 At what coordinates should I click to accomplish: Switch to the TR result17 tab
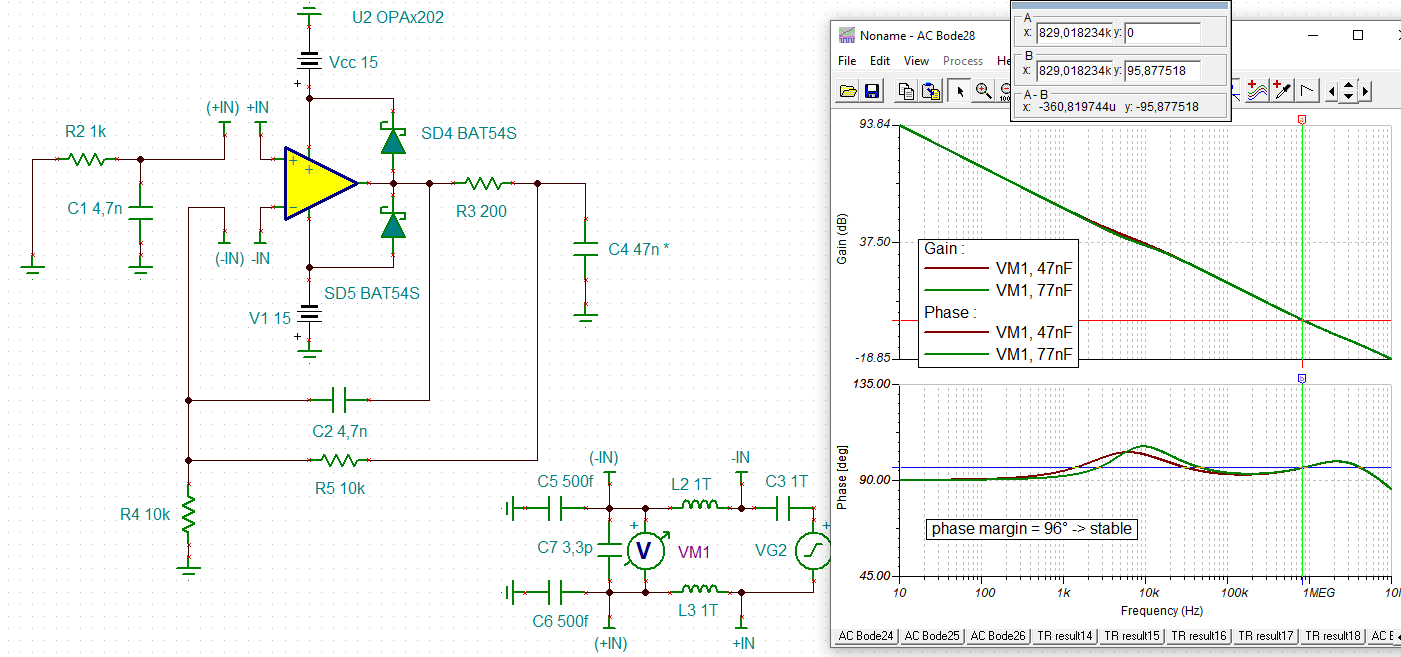pyautogui.click(x=1265, y=636)
